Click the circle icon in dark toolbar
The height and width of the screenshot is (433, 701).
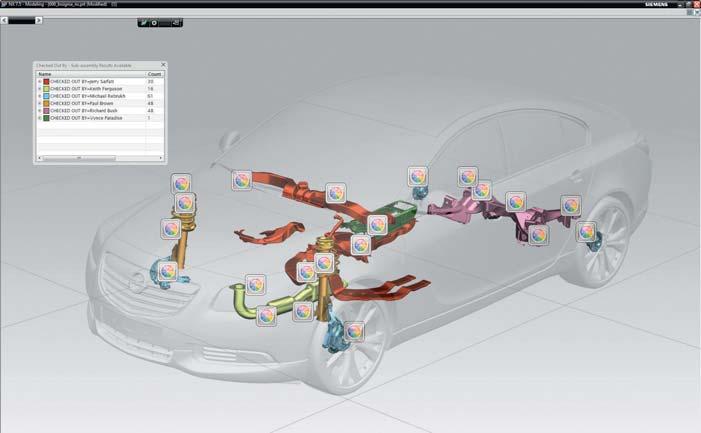(x=154, y=23)
